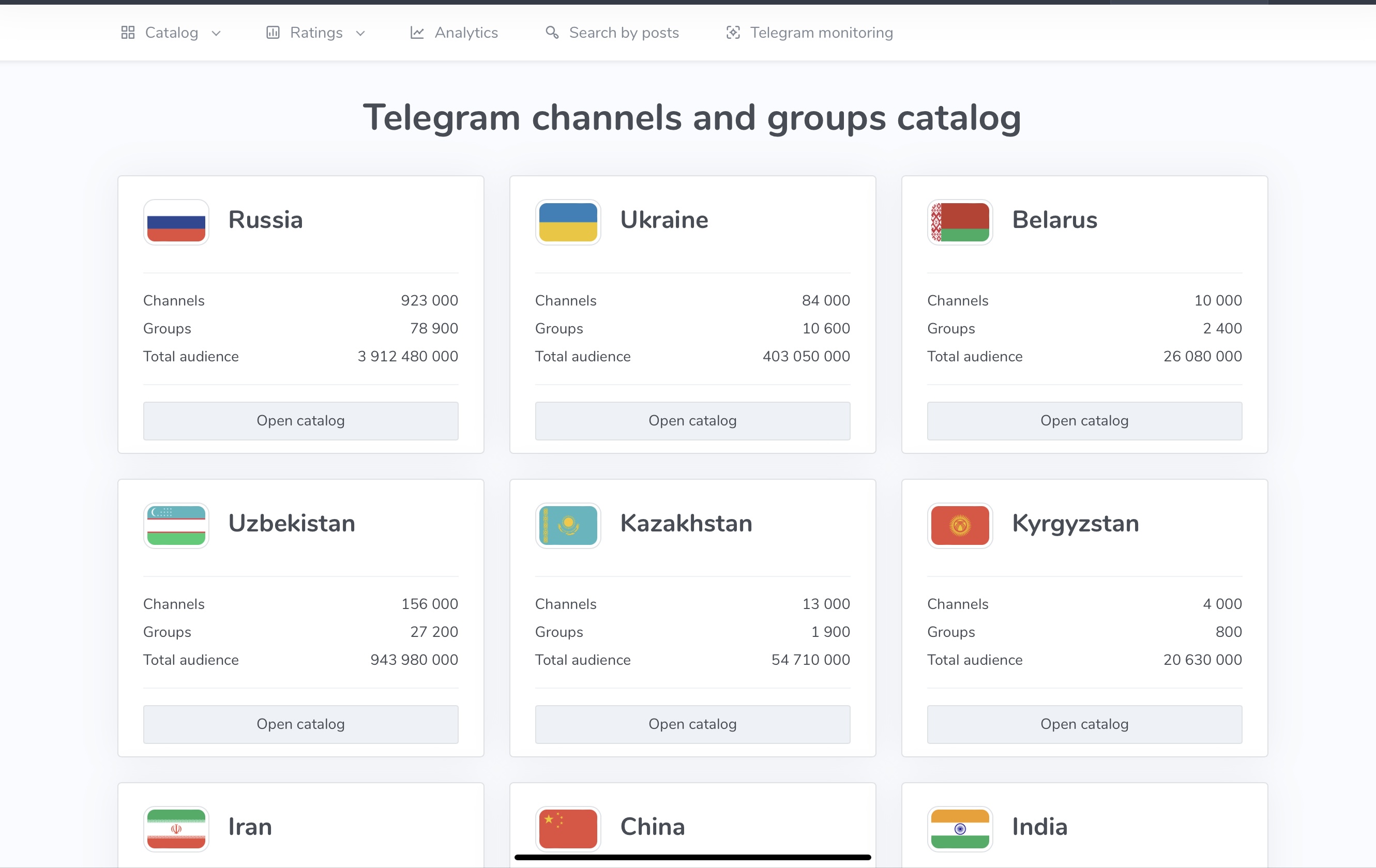
Task: Click the Search by posts magnifier icon
Action: (x=551, y=33)
